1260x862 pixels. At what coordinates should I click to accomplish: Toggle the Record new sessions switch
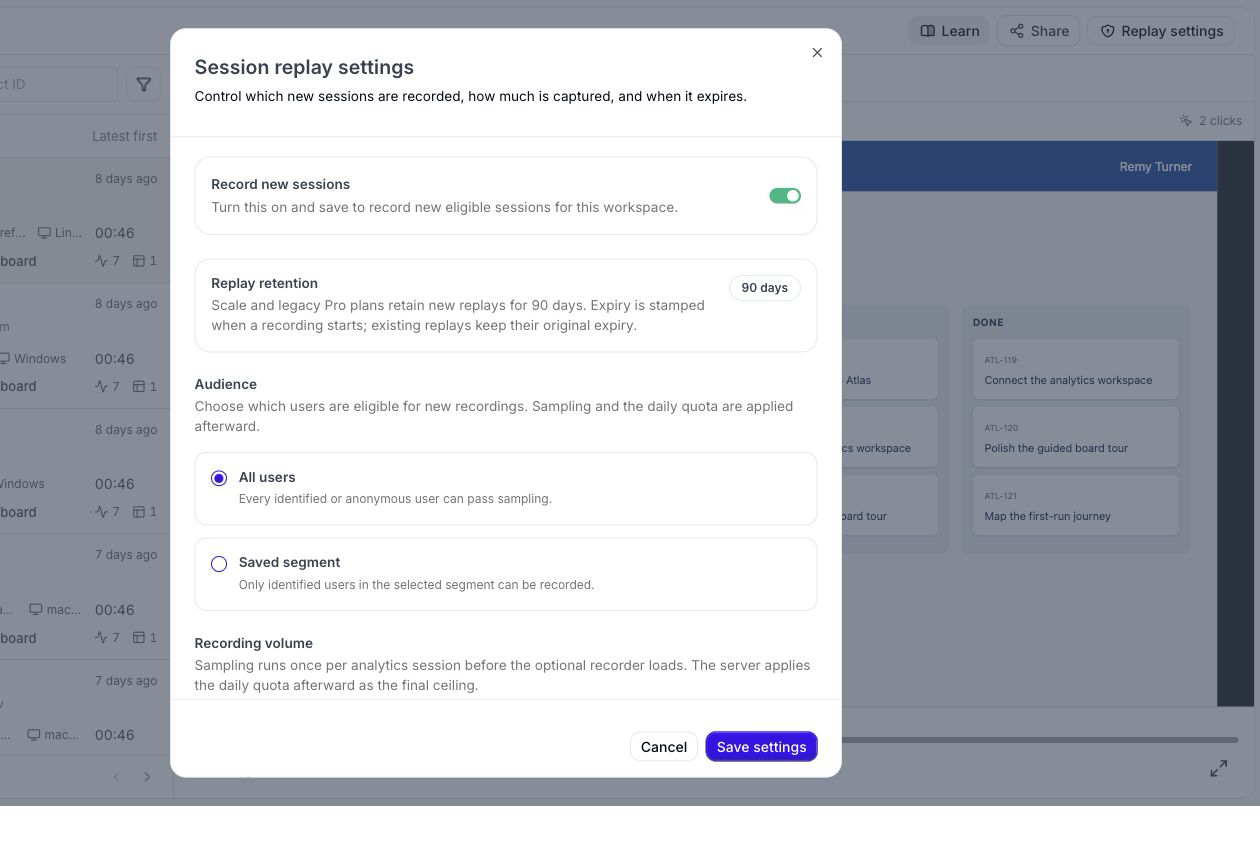pyautogui.click(x=785, y=196)
